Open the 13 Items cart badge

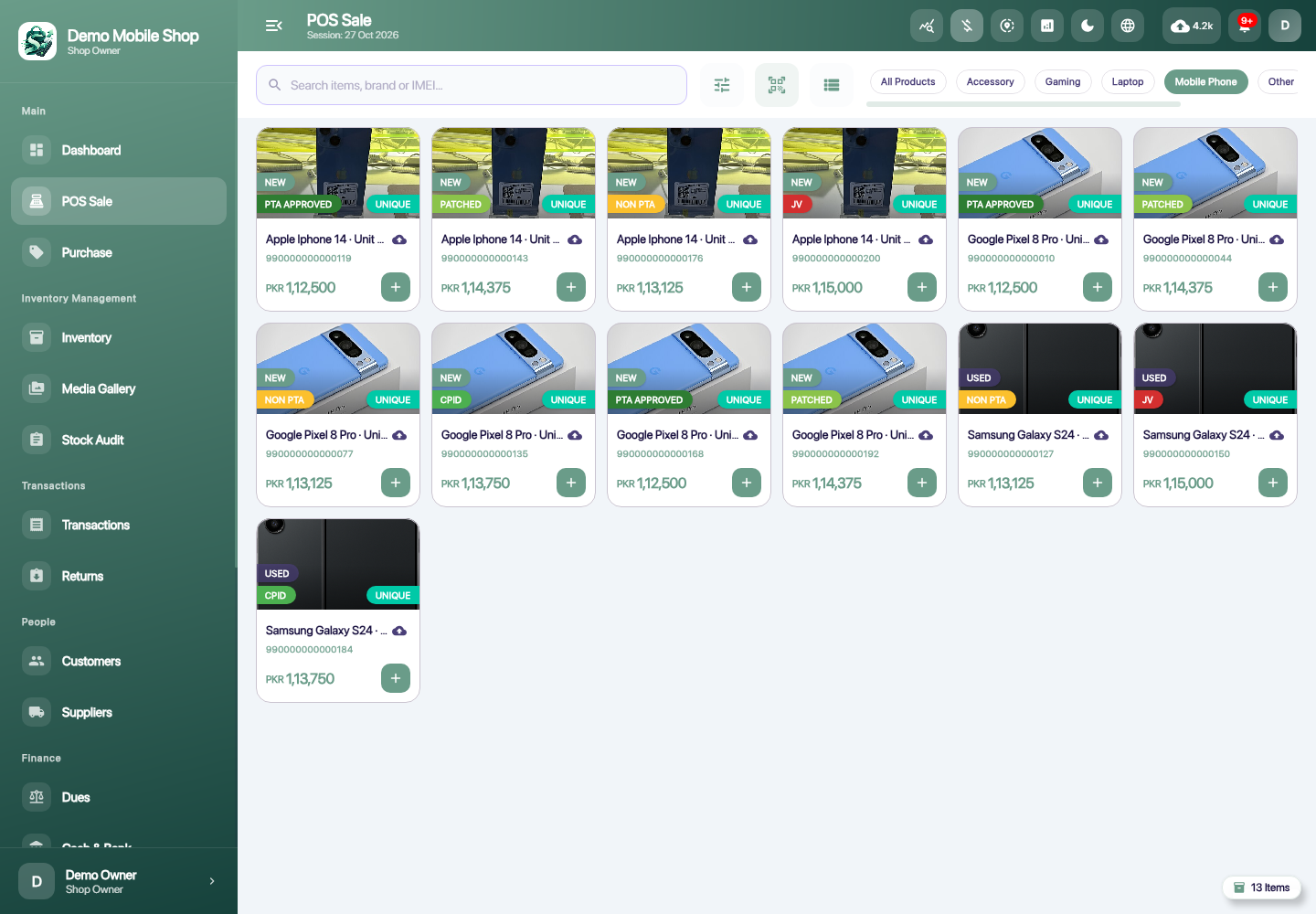pyautogui.click(x=1261, y=887)
